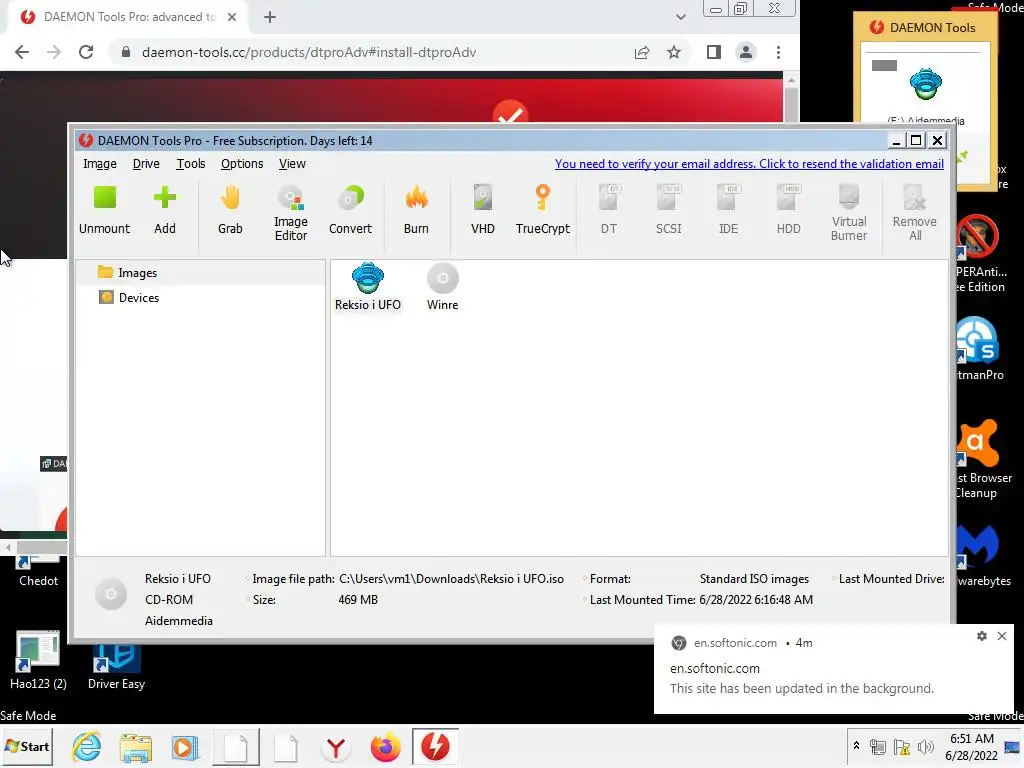1024x768 pixels.
Task: Click the Last Mounted Time value
Action: (x=756, y=600)
